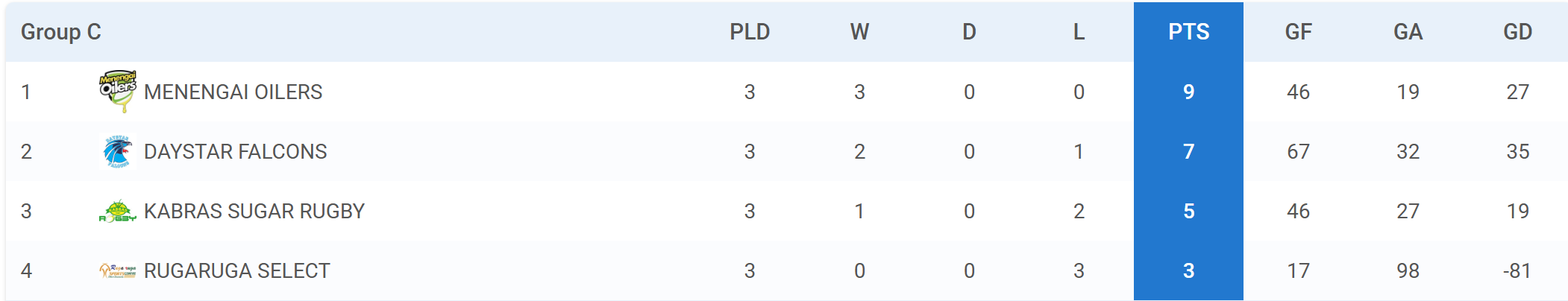Click the Menengai Oilers team logo
Image resolution: width=1568 pixels, height=301 pixels.
click(x=118, y=92)
